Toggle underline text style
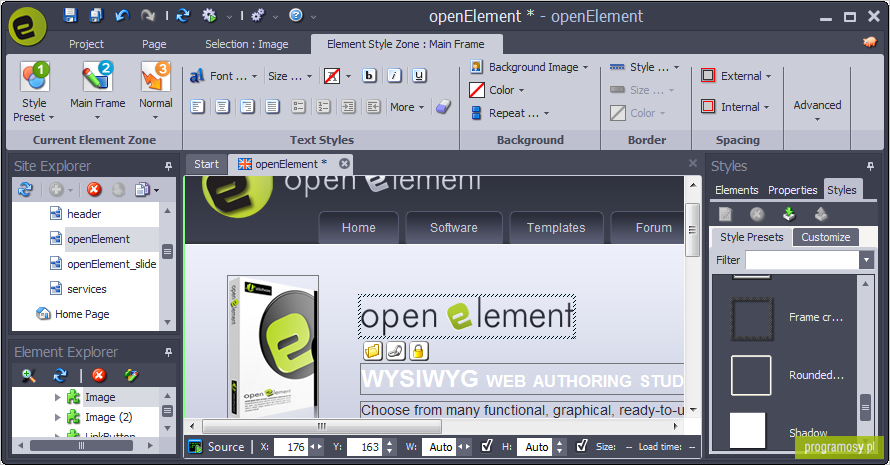The height and width of the screenshot is (465, 890). [419, 76]
